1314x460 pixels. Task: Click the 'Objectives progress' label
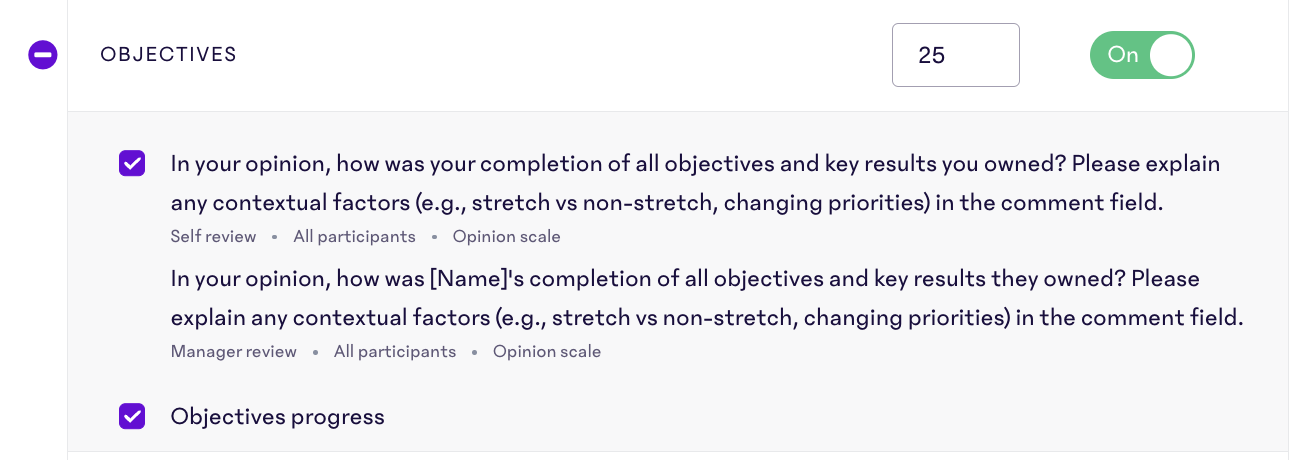point(278,416)
